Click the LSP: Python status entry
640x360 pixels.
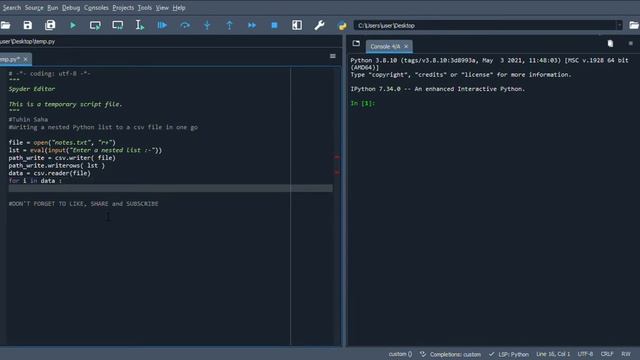[x=509, y=354]
